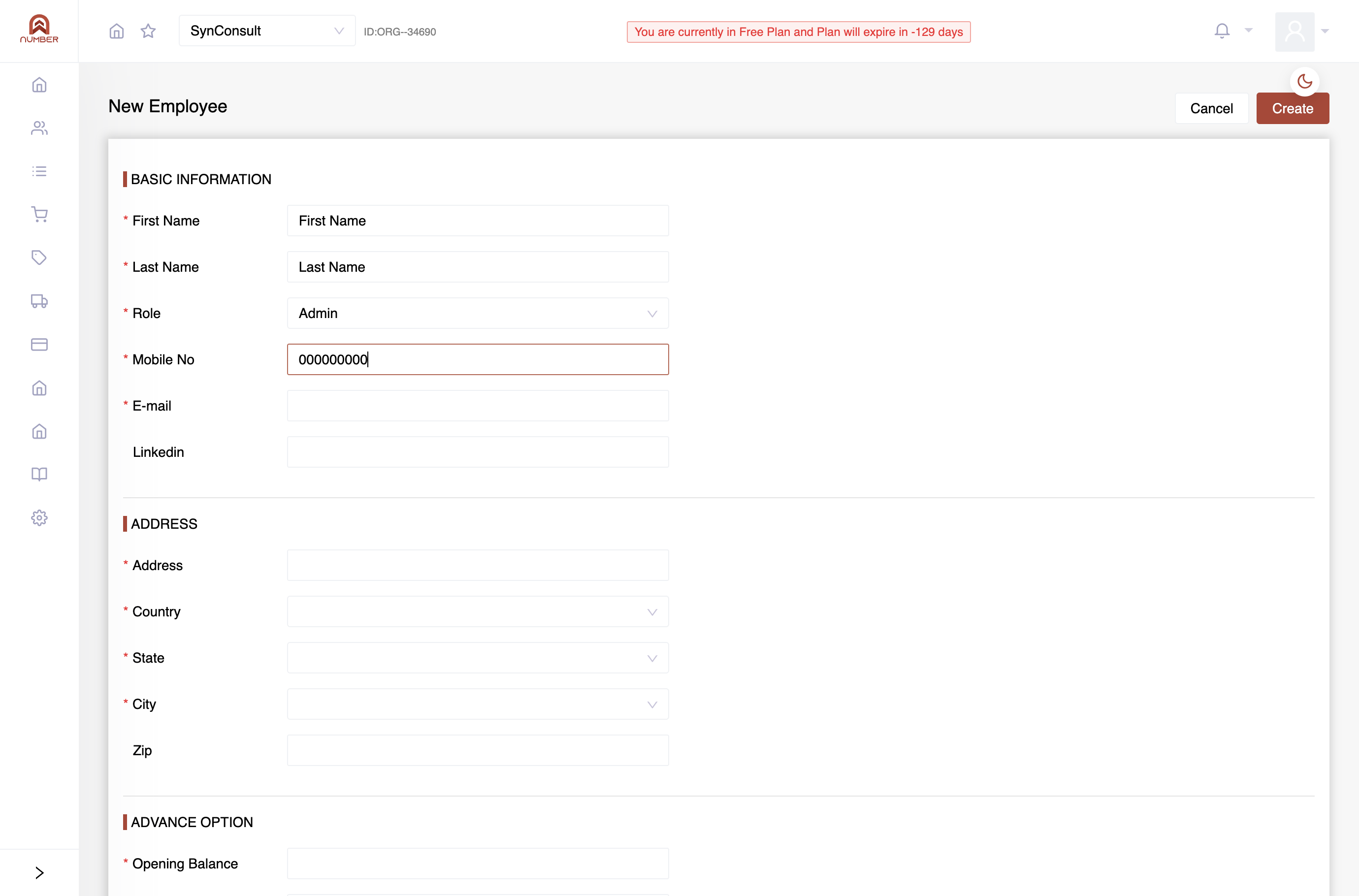Click the ID:ORG--34690 text

[x=400, y=32]
